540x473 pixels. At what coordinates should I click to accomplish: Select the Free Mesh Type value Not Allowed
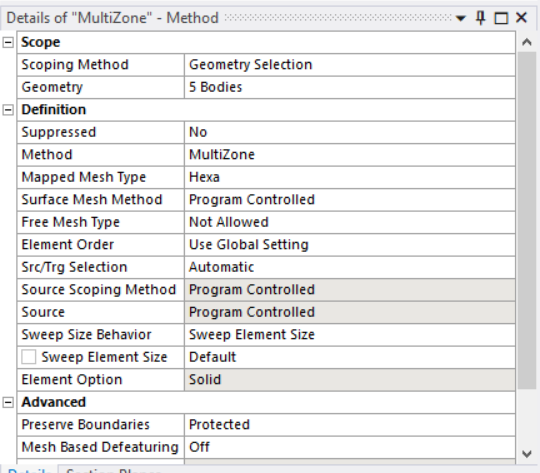(350, 222)
